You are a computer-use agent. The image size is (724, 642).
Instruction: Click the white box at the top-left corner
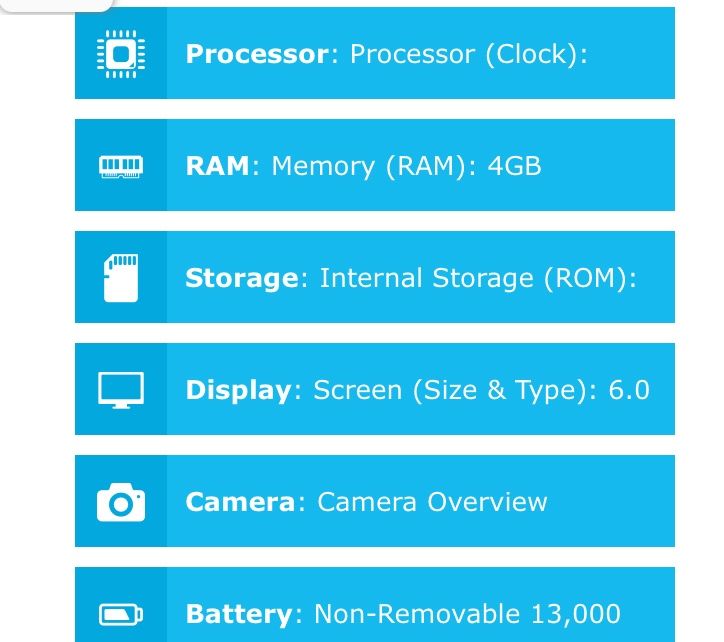(55, 4)
